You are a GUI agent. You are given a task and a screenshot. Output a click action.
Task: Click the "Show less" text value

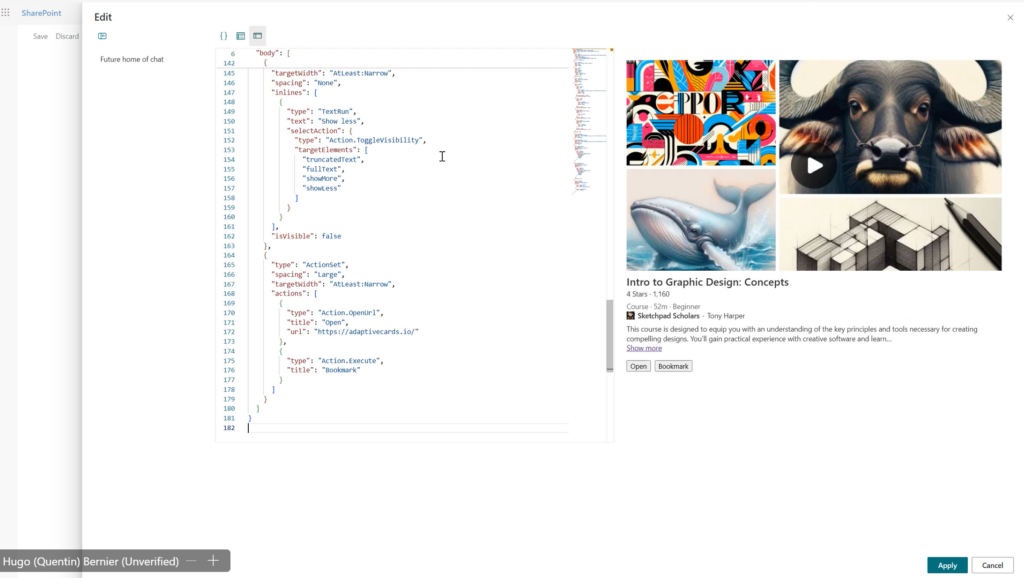(340, 121)
